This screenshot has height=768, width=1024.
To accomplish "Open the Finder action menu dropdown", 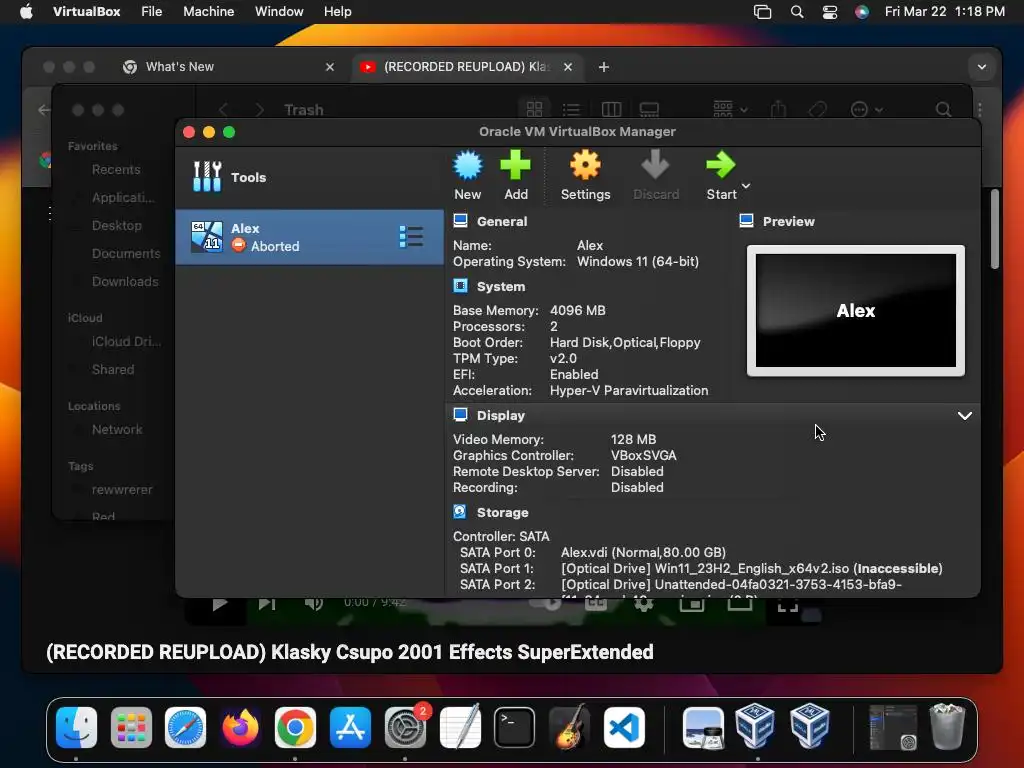I will (867, 109).
